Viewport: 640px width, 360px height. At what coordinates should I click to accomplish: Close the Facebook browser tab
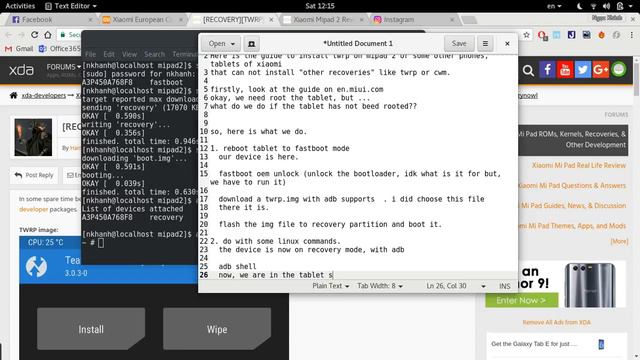tap(90, 20)
